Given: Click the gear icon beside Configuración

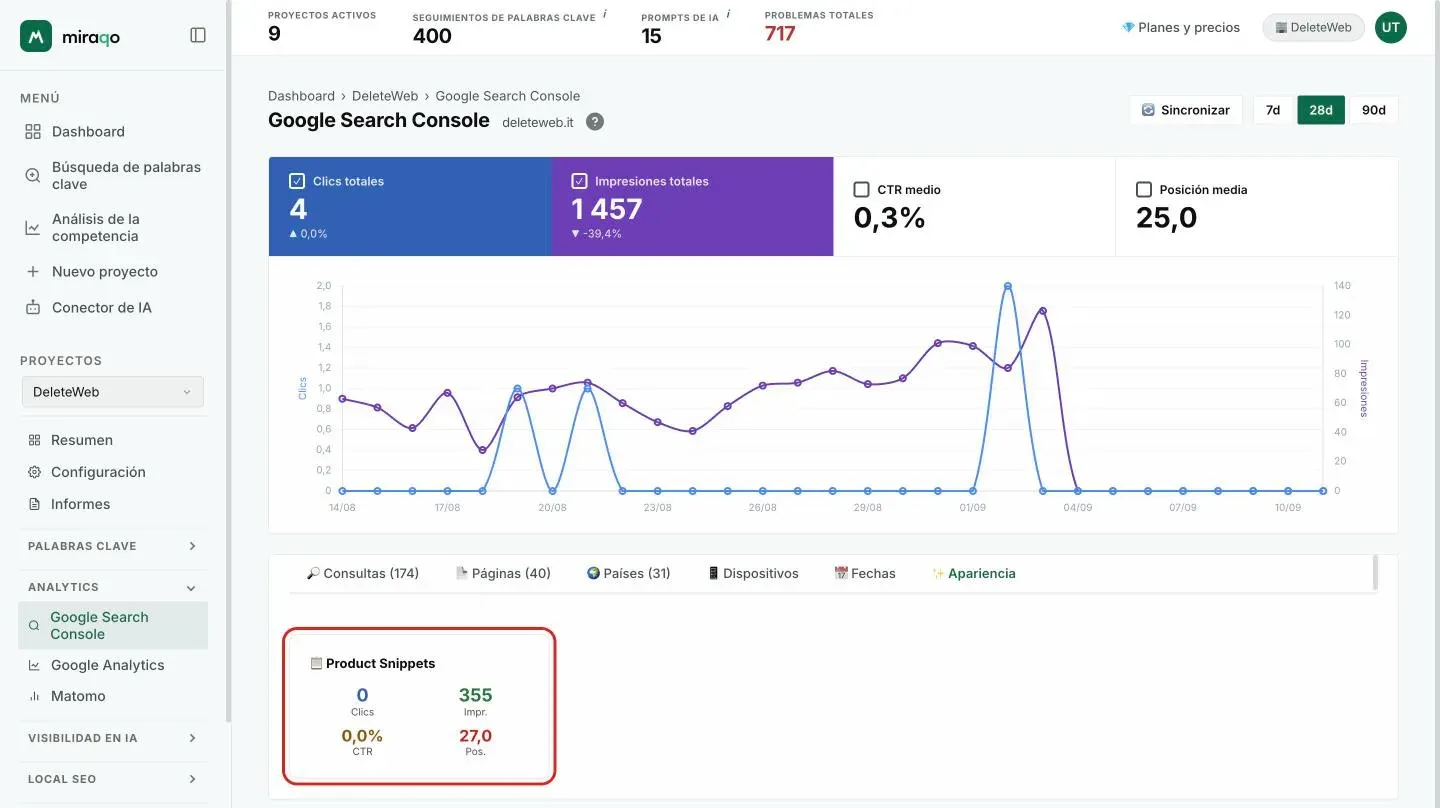Looking at the screenshot, I should pos(34,472).
